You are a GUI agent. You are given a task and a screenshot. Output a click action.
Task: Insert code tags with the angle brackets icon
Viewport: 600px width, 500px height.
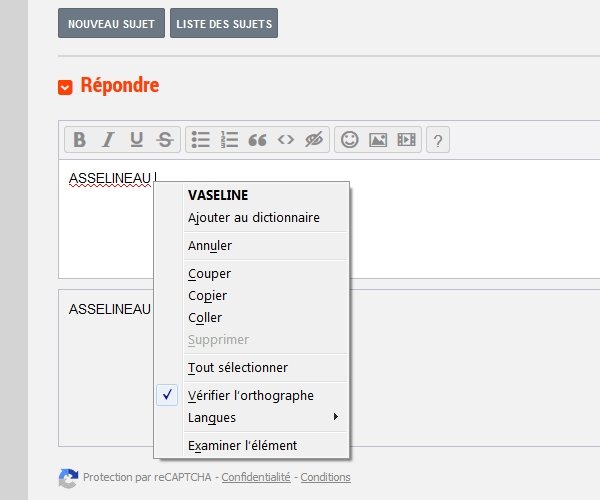click(x=286, y=140)
